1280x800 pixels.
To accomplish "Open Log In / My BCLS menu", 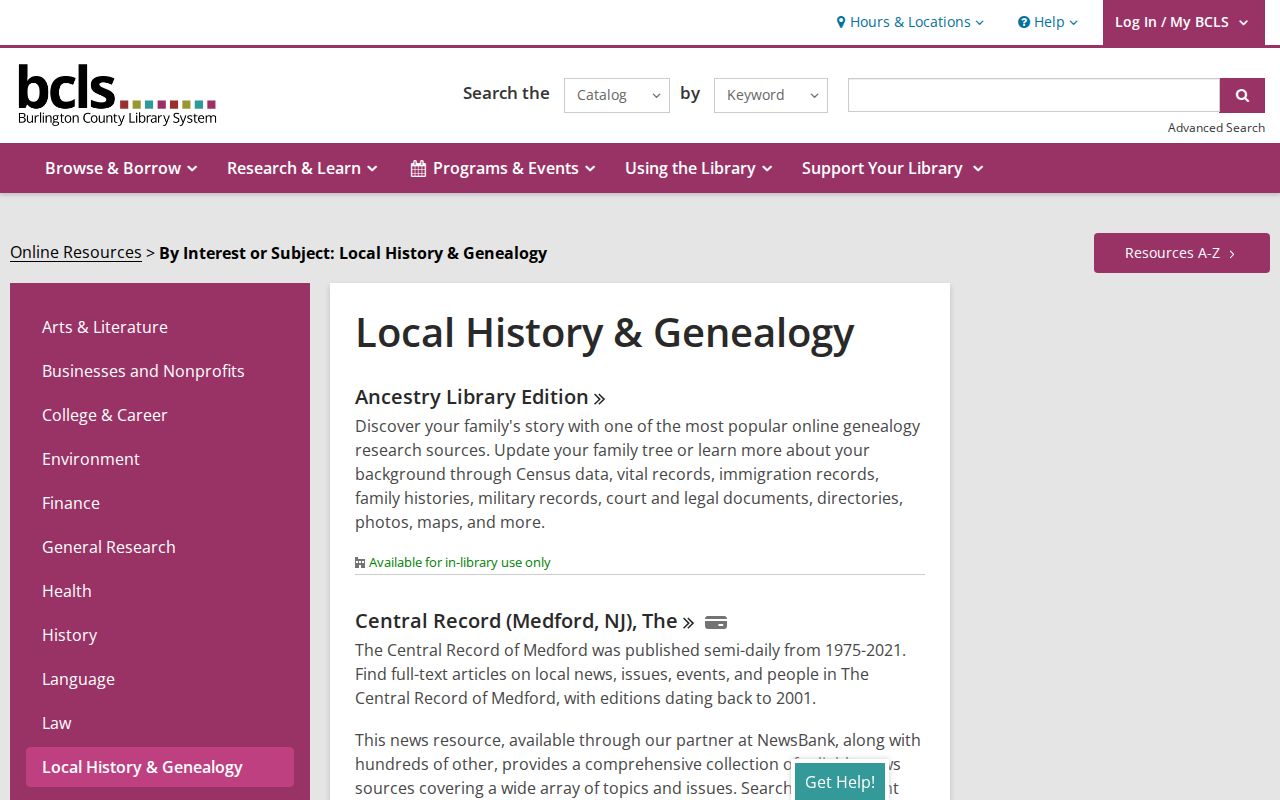I will point(1183,22).
